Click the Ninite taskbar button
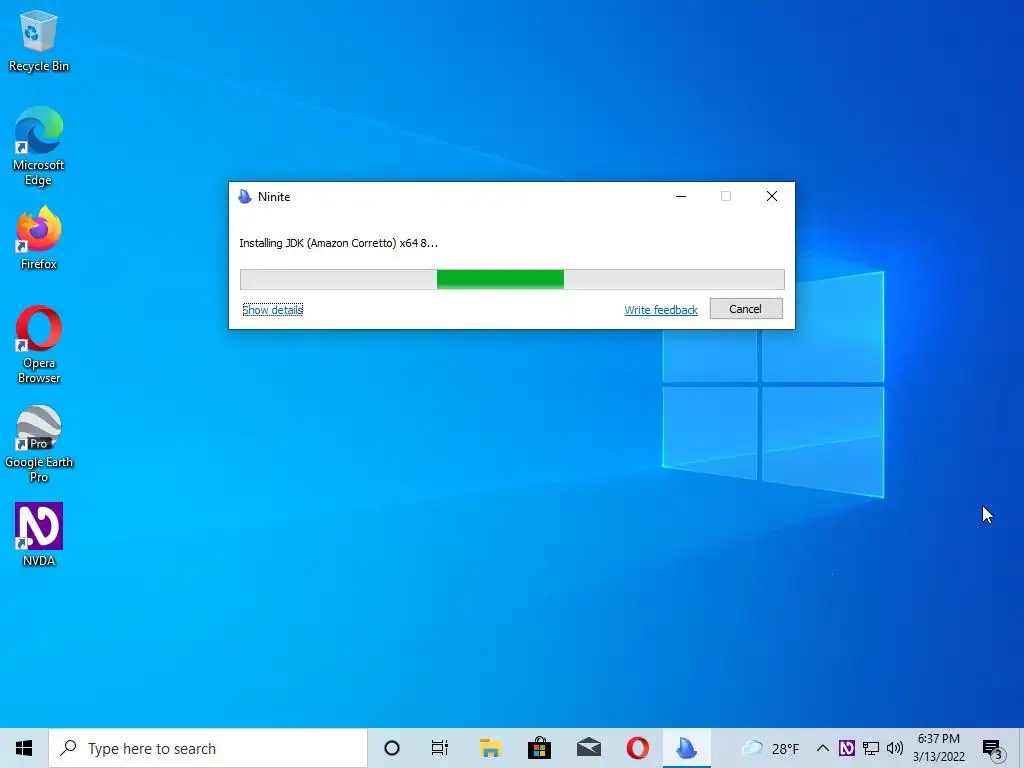 (686, 748)
